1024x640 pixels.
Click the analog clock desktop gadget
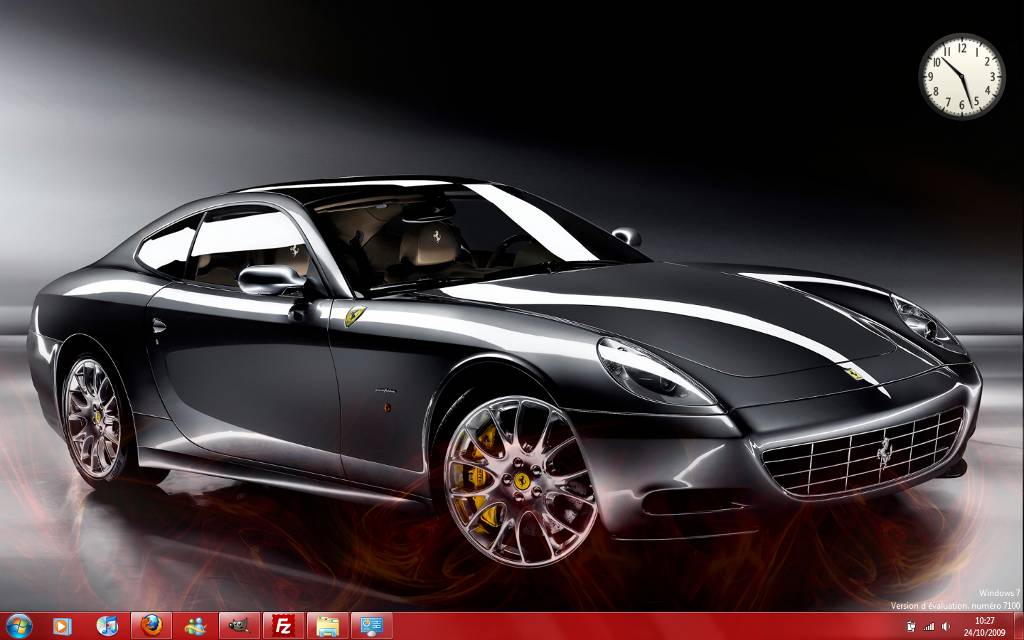click(x=961, y=76)
